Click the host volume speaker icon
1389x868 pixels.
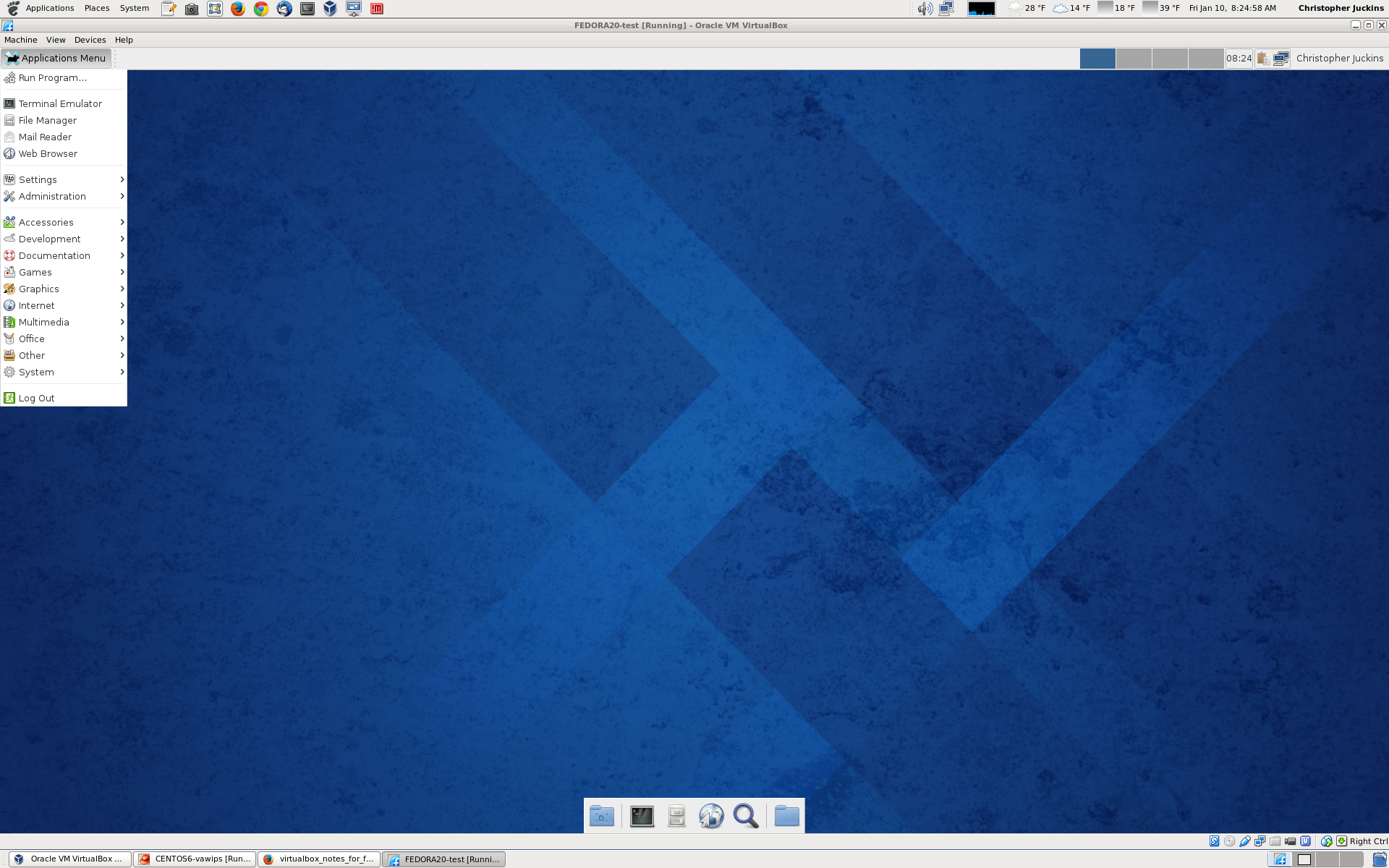tap(925, 9)
